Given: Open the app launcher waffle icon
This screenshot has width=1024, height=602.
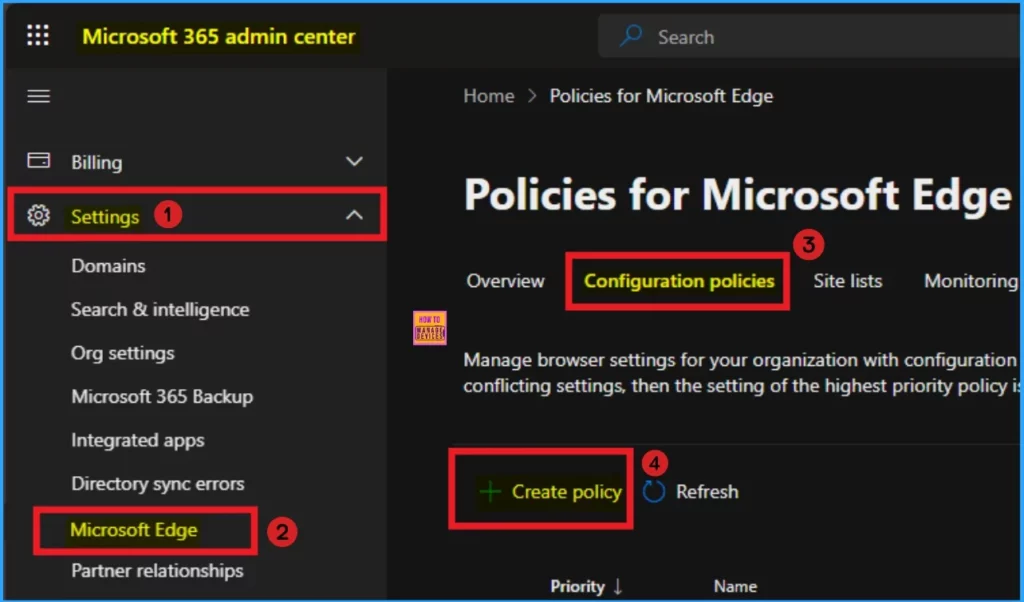Looking at the screenshot, I should [x=38, y=35].
